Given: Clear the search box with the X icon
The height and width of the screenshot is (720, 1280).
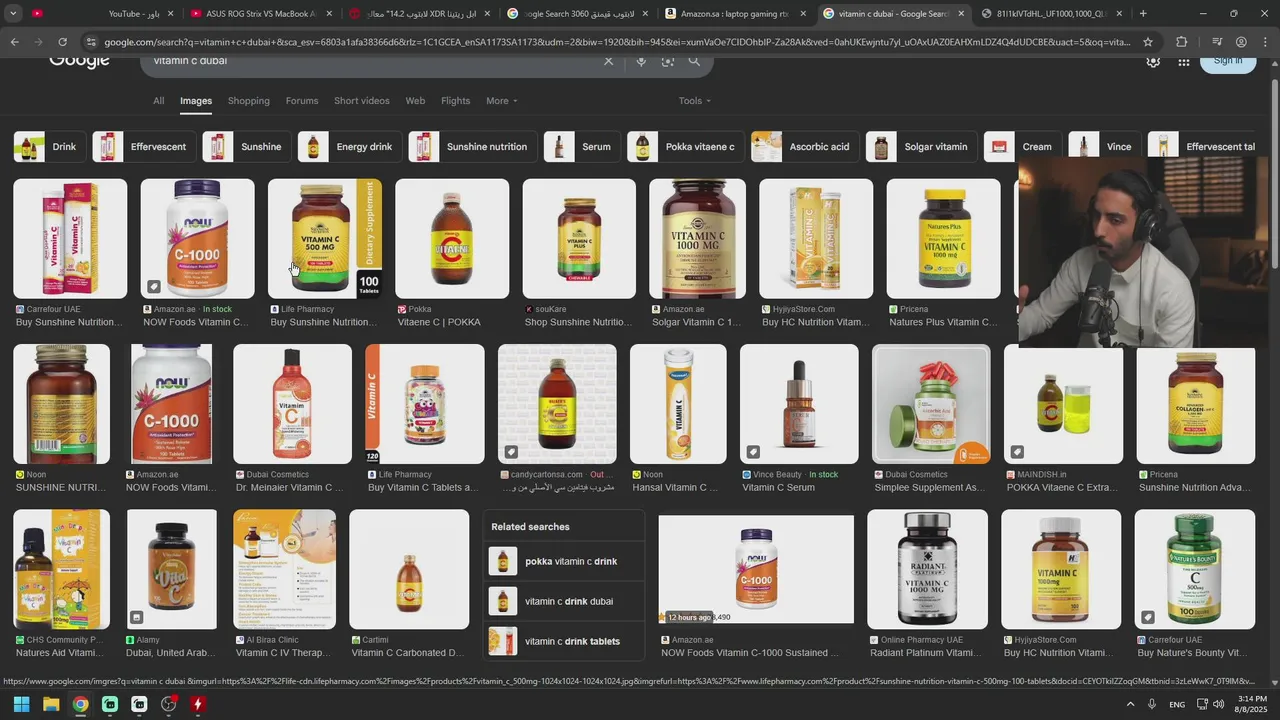Looking at the screenshot, I should pyautogui.click(x=608, y=61).
